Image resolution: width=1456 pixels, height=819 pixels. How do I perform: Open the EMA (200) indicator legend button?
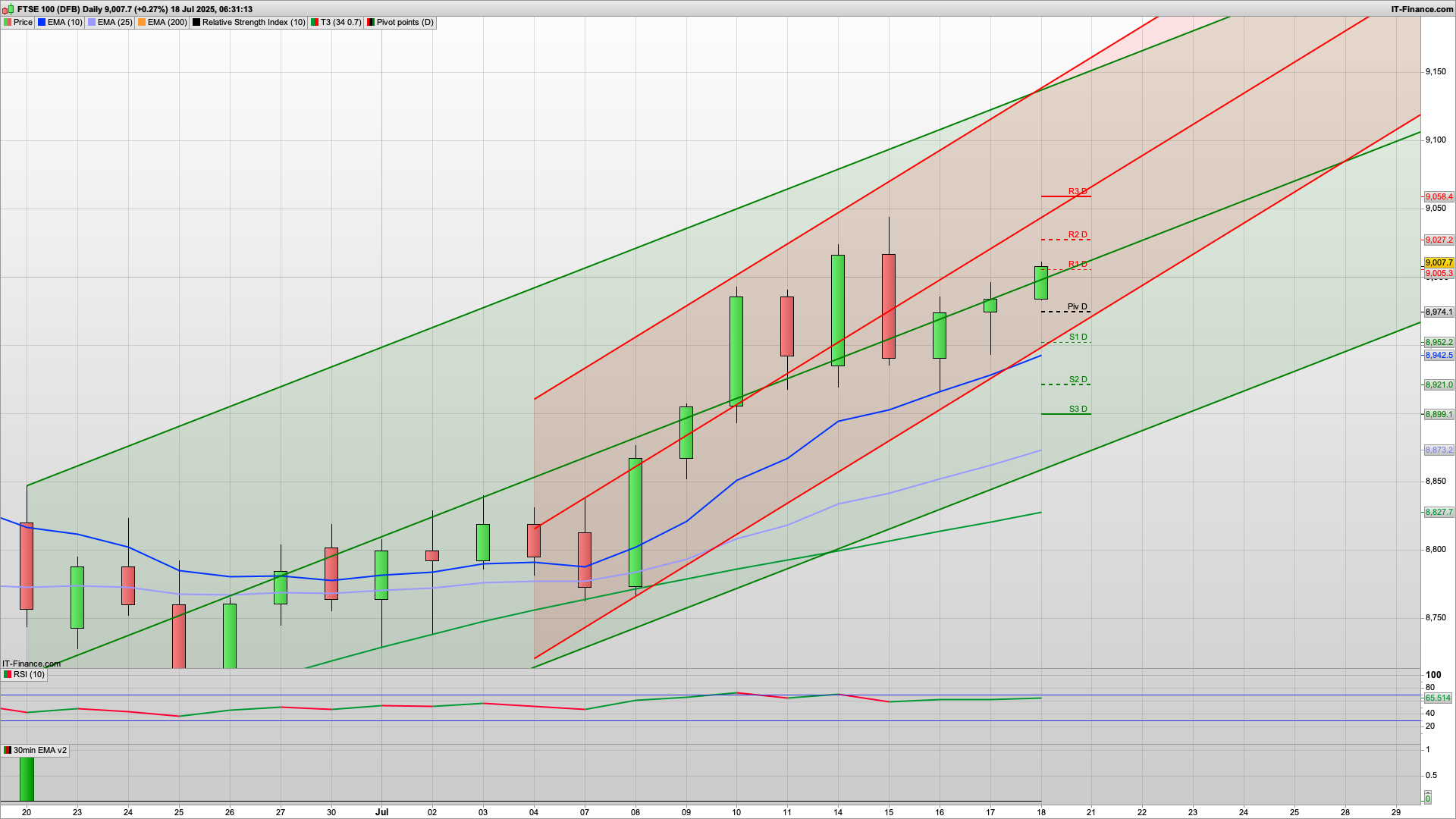coord(162,22)
